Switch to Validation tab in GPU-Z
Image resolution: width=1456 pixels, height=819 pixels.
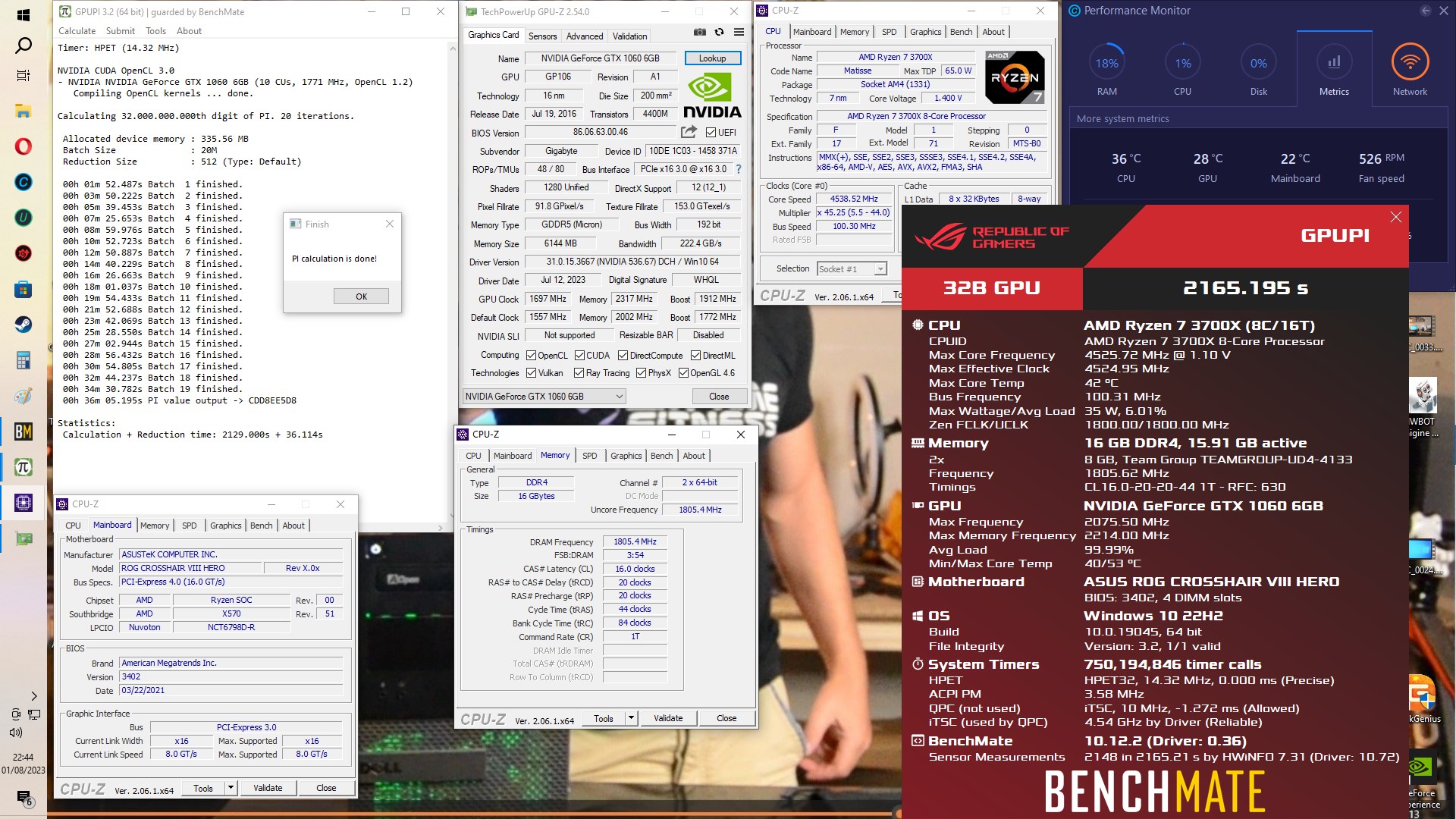click(x=629, y=36)
